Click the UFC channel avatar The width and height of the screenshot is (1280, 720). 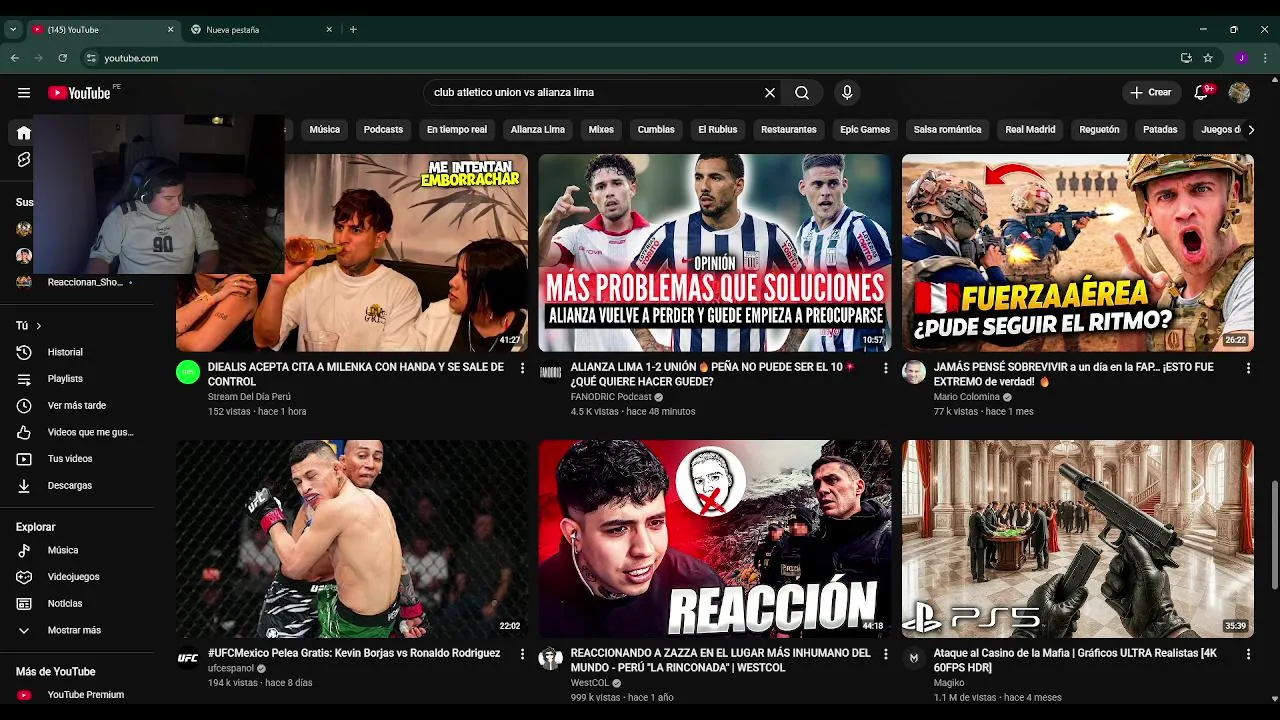point(188,658)
